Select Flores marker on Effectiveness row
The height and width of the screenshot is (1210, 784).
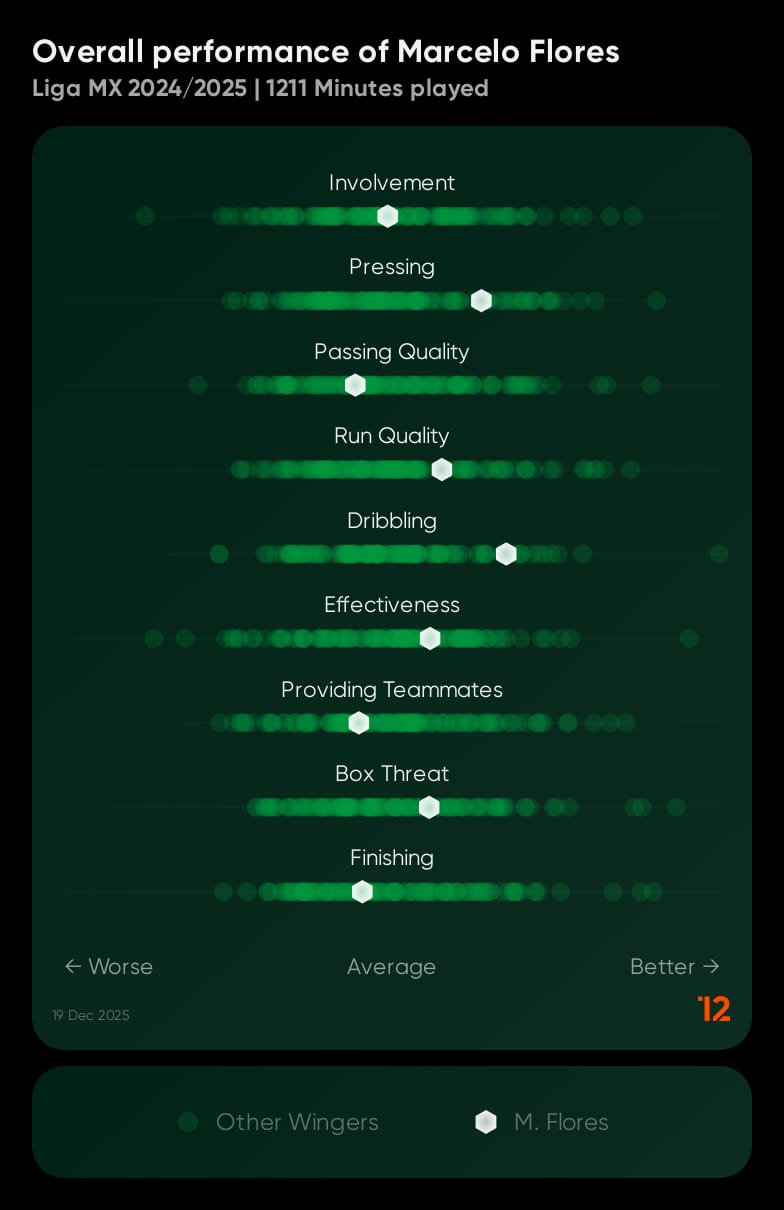(430, 638)
